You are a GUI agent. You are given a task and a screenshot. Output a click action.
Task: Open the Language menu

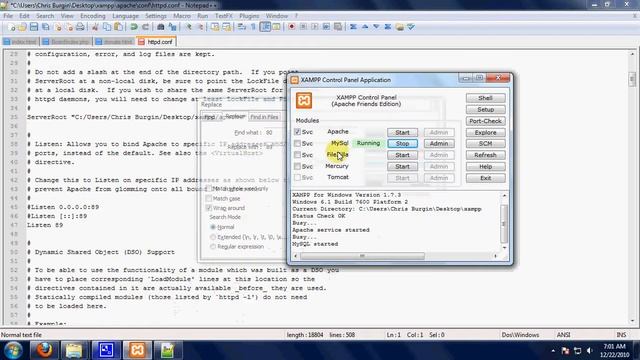click(x=125, y=16)
